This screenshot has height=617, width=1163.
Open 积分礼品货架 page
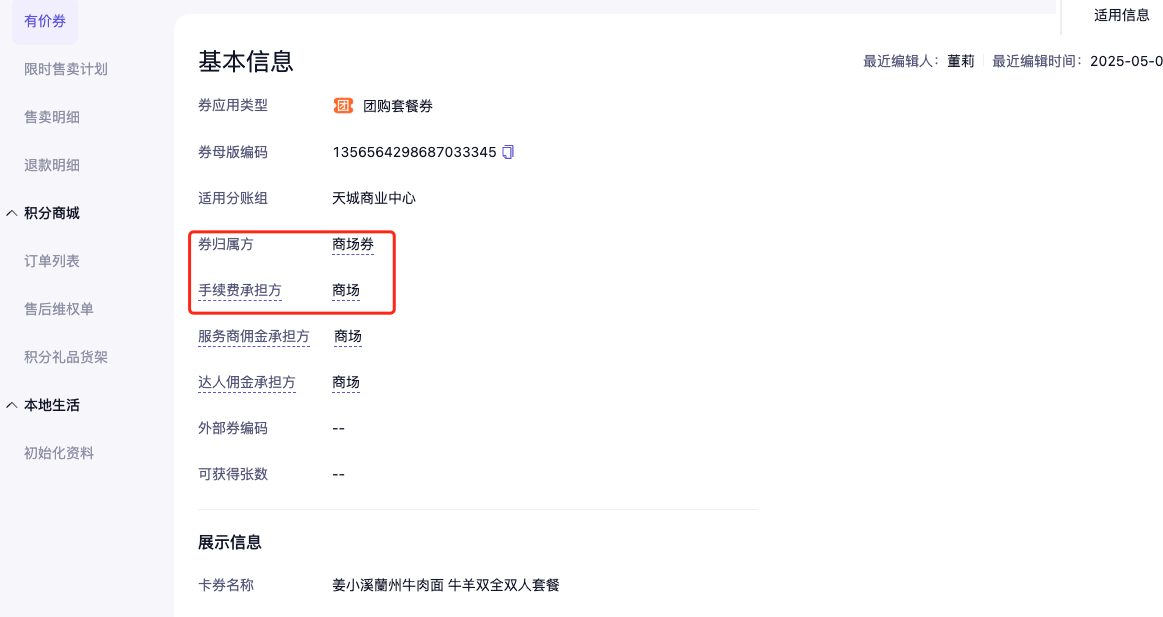point(66,357)
